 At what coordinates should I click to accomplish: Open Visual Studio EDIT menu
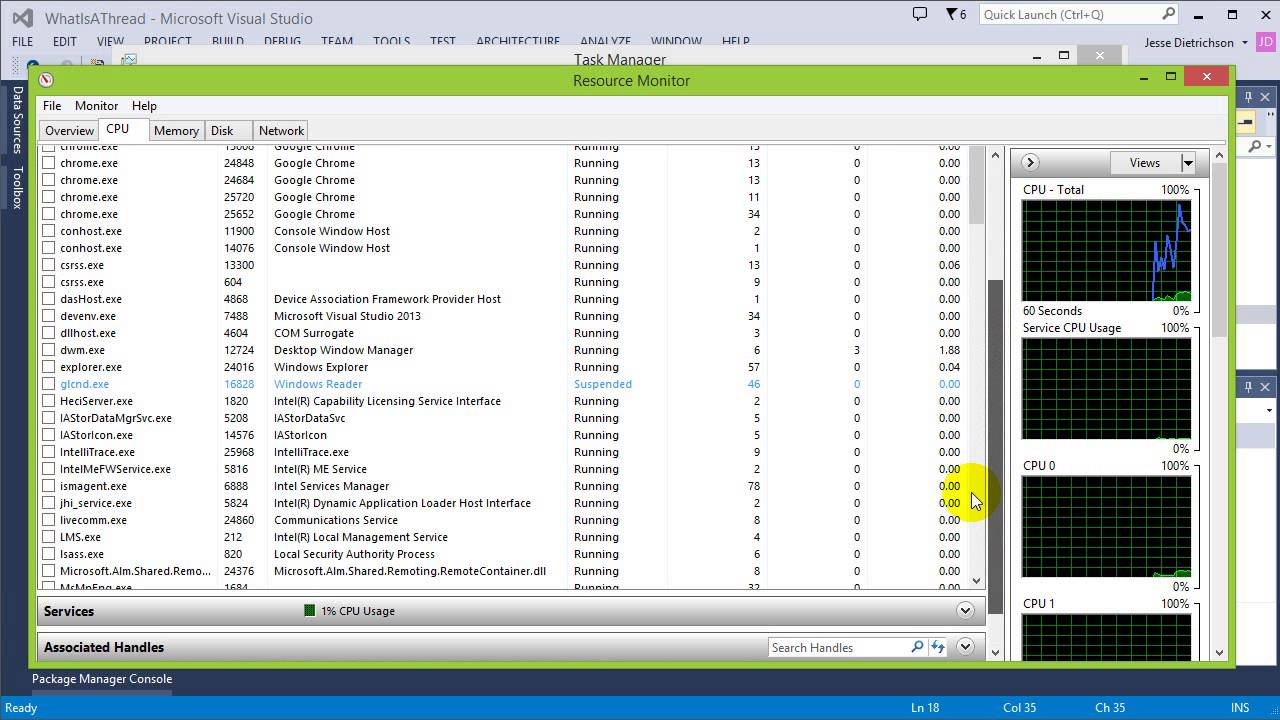click(x=65, y=41)
